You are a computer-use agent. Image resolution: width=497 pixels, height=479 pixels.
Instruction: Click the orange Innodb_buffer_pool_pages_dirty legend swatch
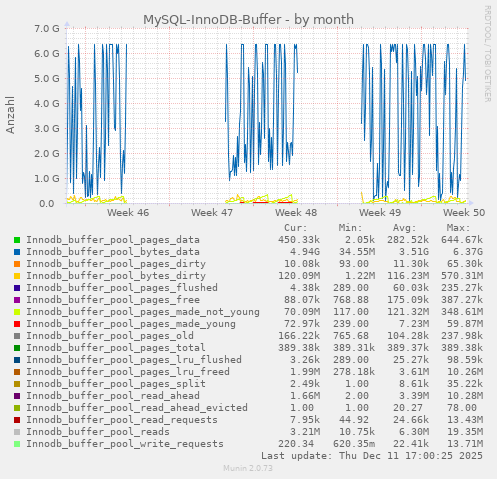pyautogui.click(x=17, y=264)
